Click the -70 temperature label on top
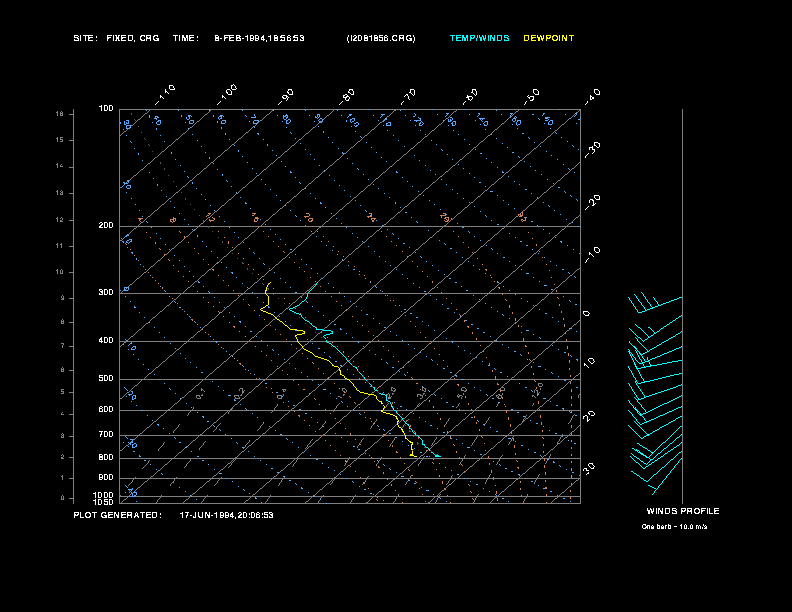Viewport: 792px width, 612px height. (408, 97)
